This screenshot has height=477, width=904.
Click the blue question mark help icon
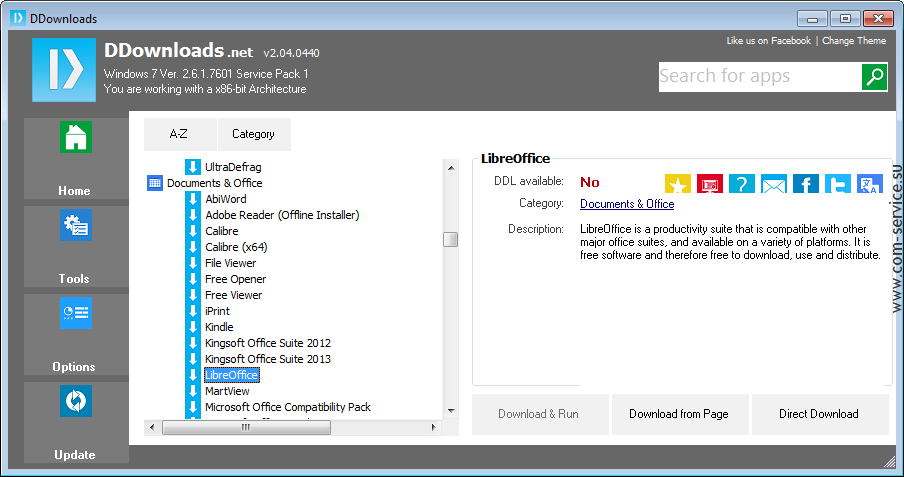coord(741,183)
